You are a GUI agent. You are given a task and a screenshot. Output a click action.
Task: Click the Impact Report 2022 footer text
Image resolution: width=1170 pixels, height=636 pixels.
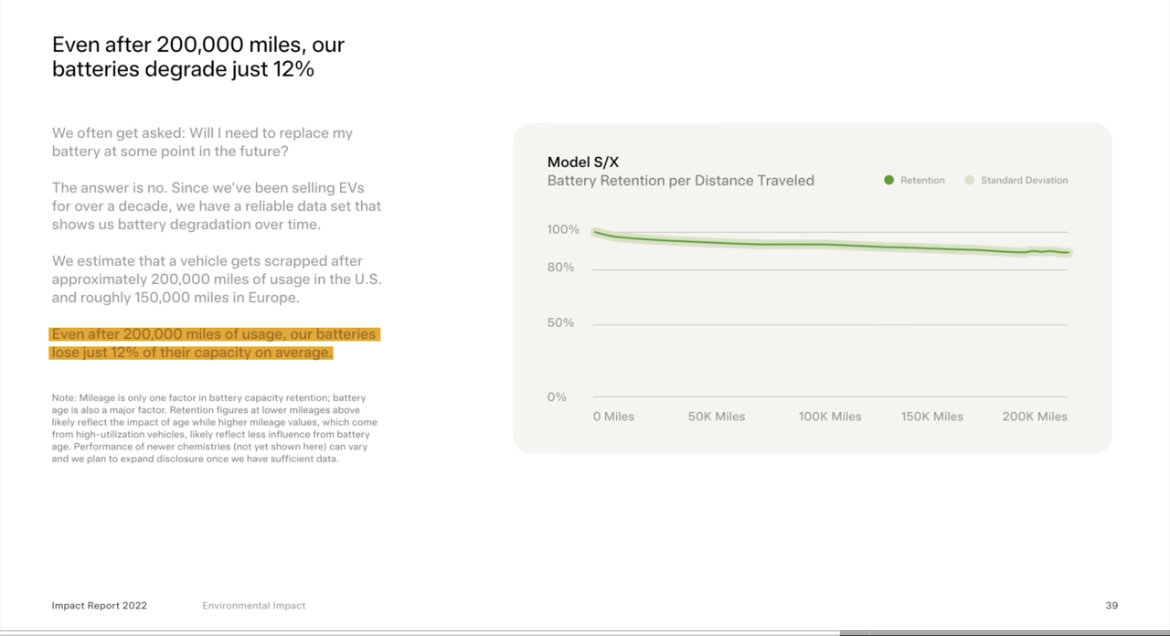pos(99,605)
